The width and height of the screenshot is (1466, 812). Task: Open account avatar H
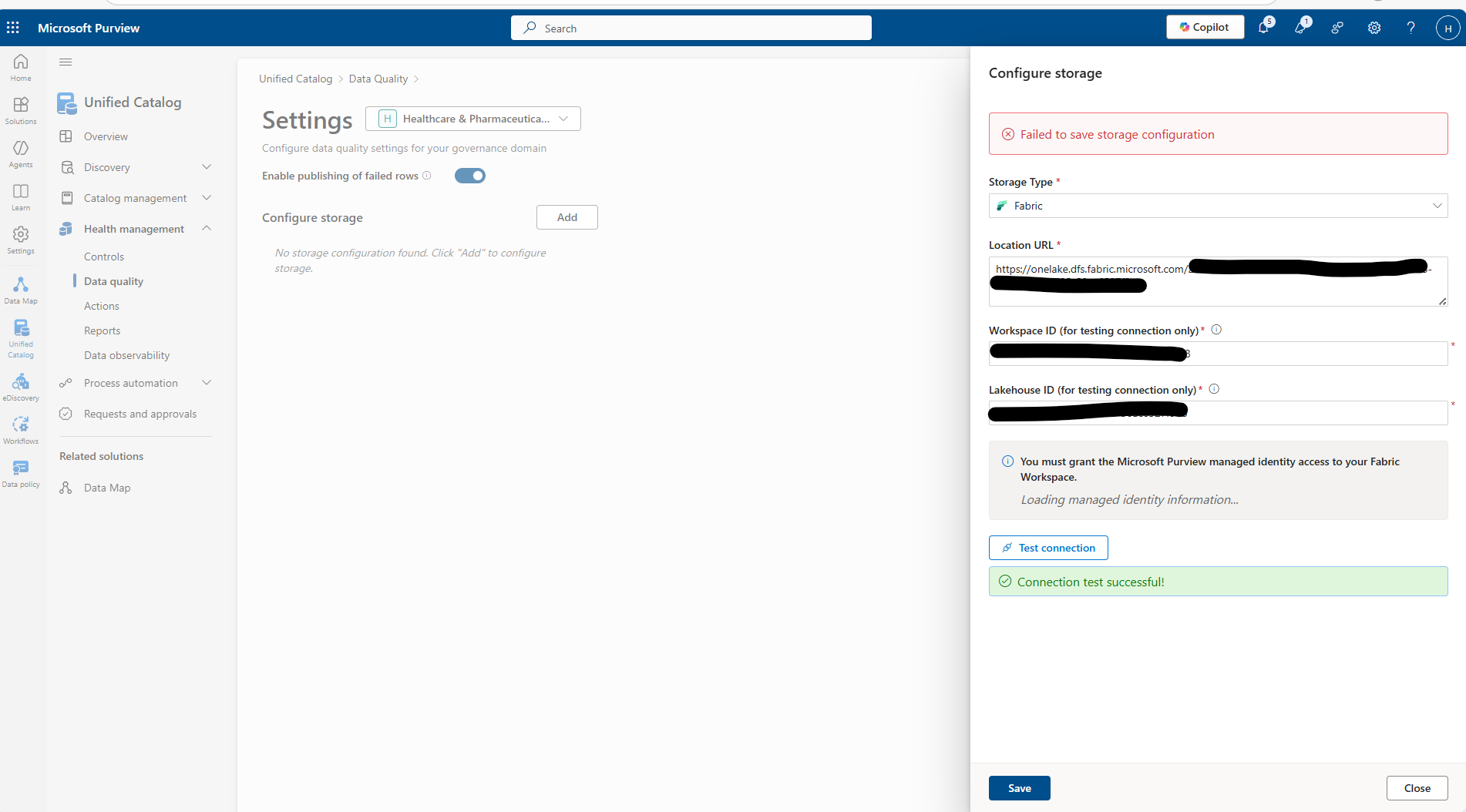coord(1448,28)
